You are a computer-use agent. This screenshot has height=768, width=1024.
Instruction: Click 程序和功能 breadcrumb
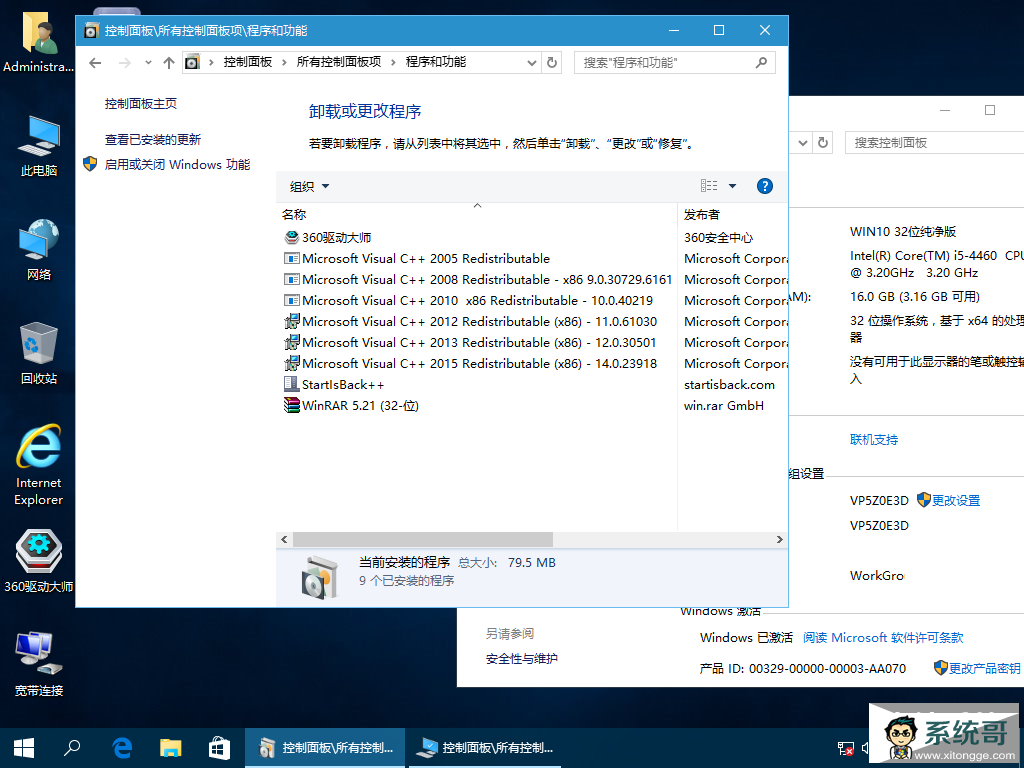tap(436, 62)
